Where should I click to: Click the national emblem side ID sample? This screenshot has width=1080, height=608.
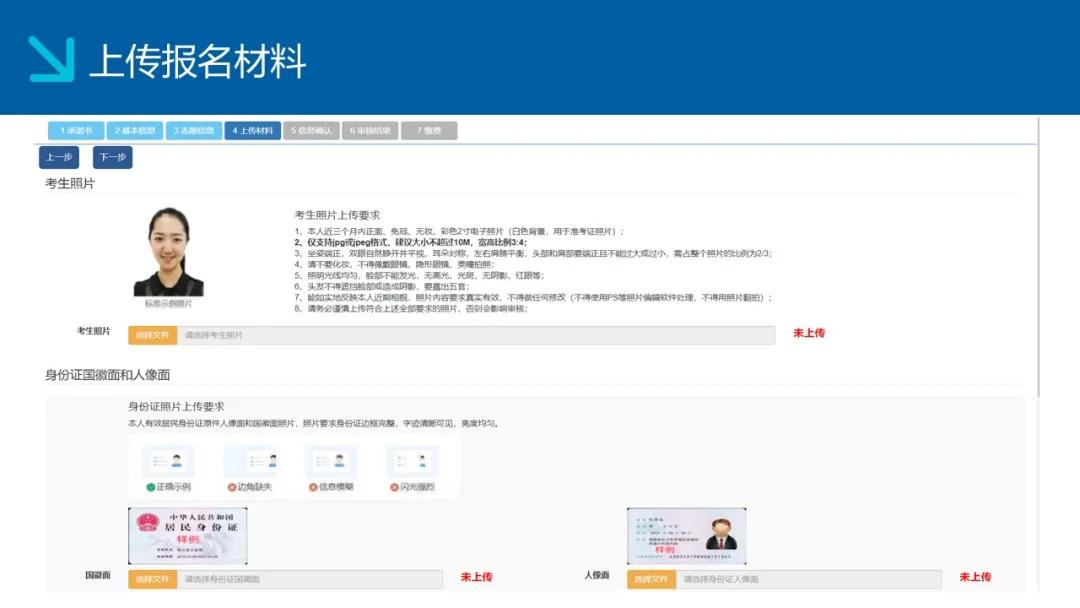click(188, 536)
